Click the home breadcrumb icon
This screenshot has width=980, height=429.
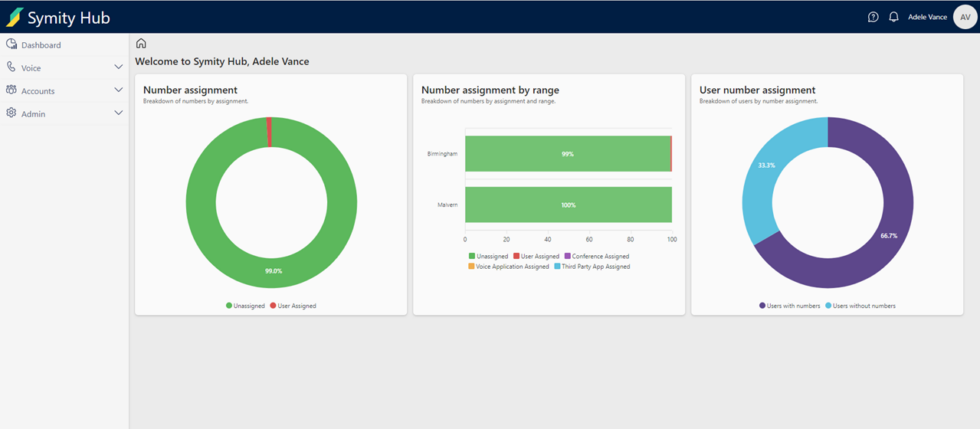[141, 44]
